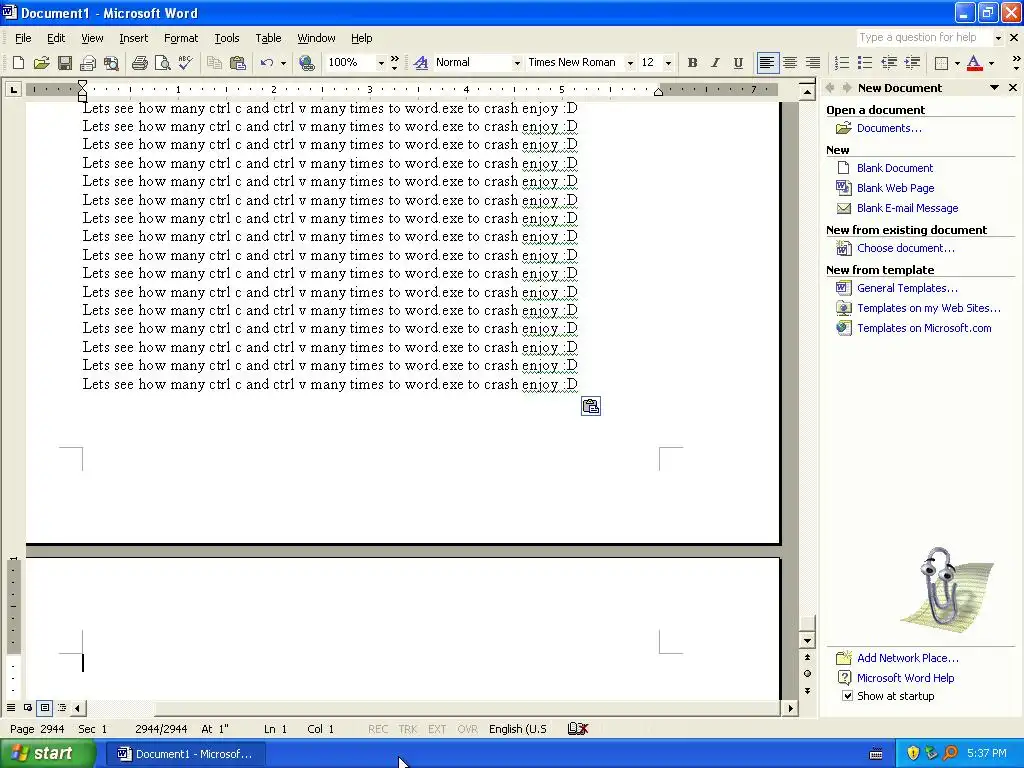Open task pane New Document dropdown menu
Screen dimensions: 1024x768
[994, 88]
